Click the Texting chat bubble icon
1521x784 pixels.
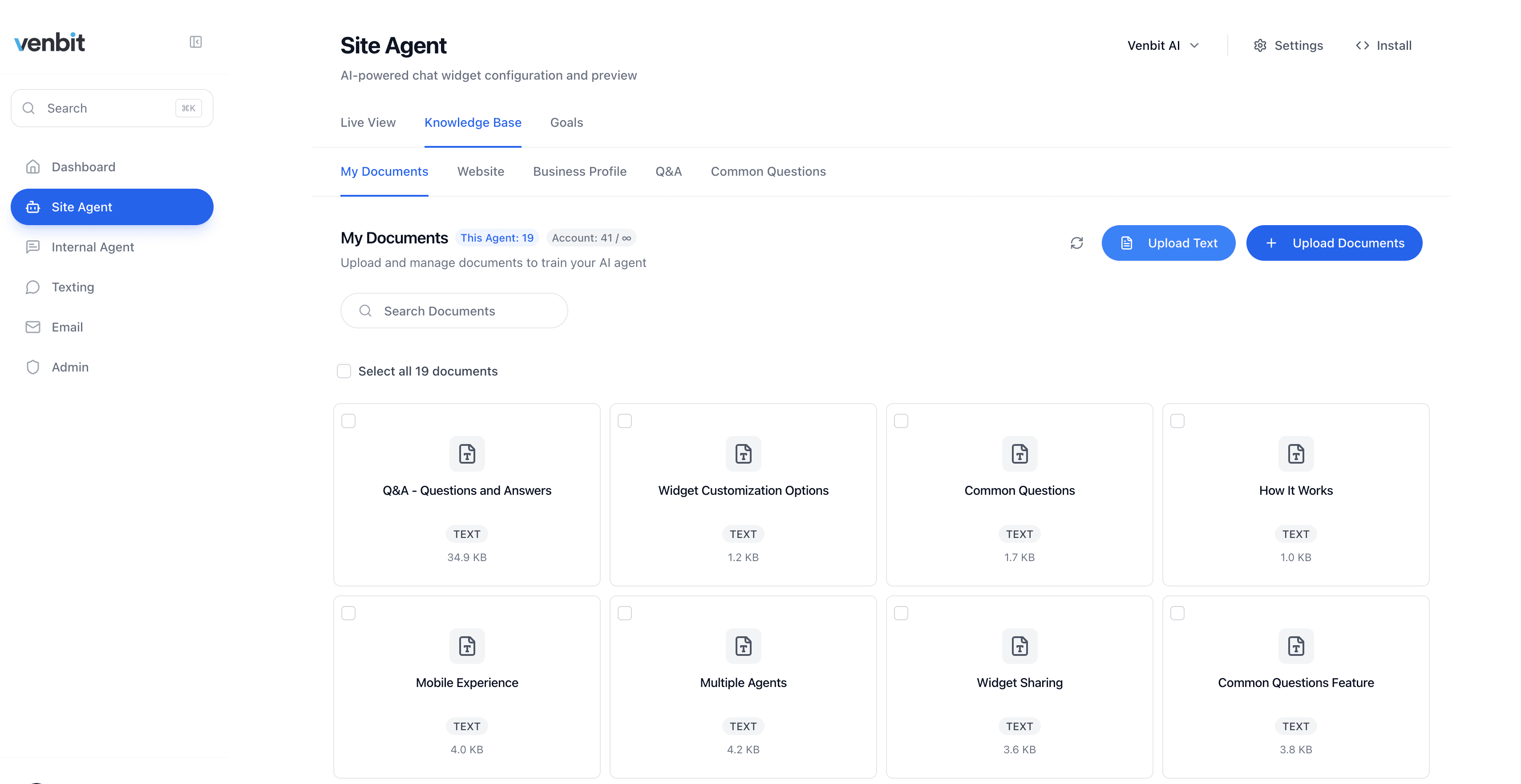[x=33, y=287]
